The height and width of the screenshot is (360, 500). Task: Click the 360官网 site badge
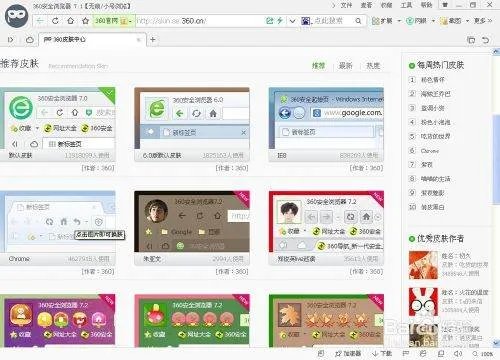[113, 21]
